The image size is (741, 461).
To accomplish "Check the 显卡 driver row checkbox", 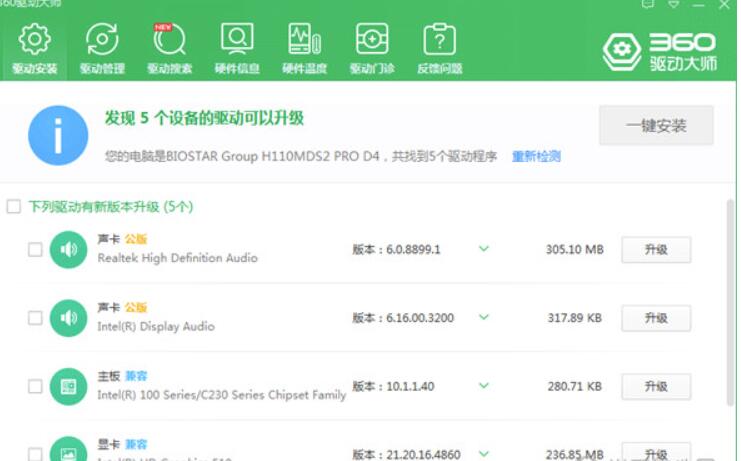I will pos(35,454).
